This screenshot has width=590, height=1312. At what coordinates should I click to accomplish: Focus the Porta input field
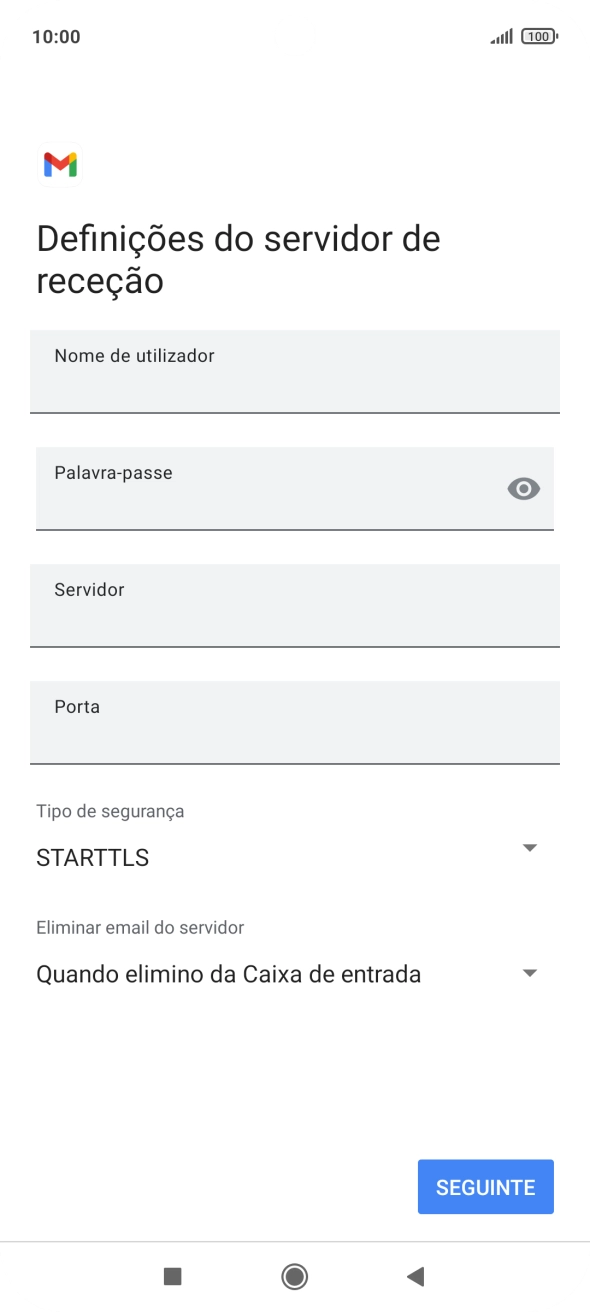pos(295,722)
